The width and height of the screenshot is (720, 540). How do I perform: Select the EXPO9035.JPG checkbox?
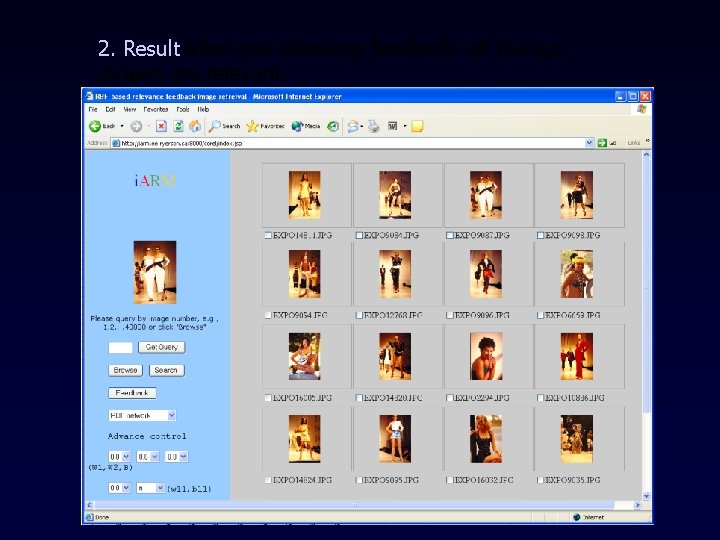click(x=540, y=480)
